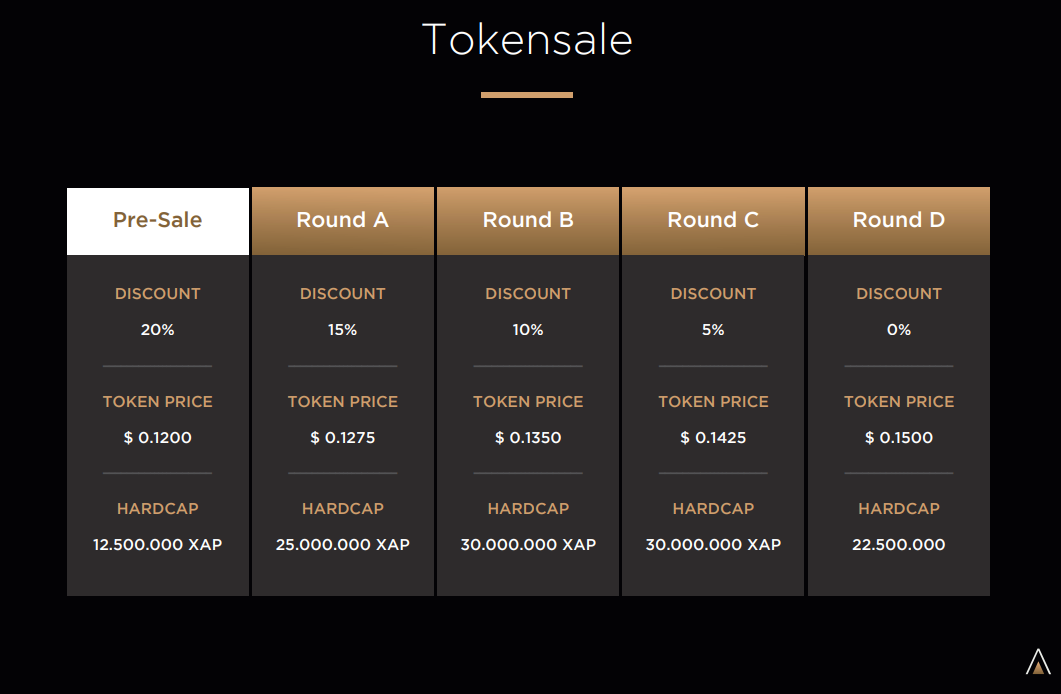
Task: Click the Round A 15% discount value
Action: (342, 329)
